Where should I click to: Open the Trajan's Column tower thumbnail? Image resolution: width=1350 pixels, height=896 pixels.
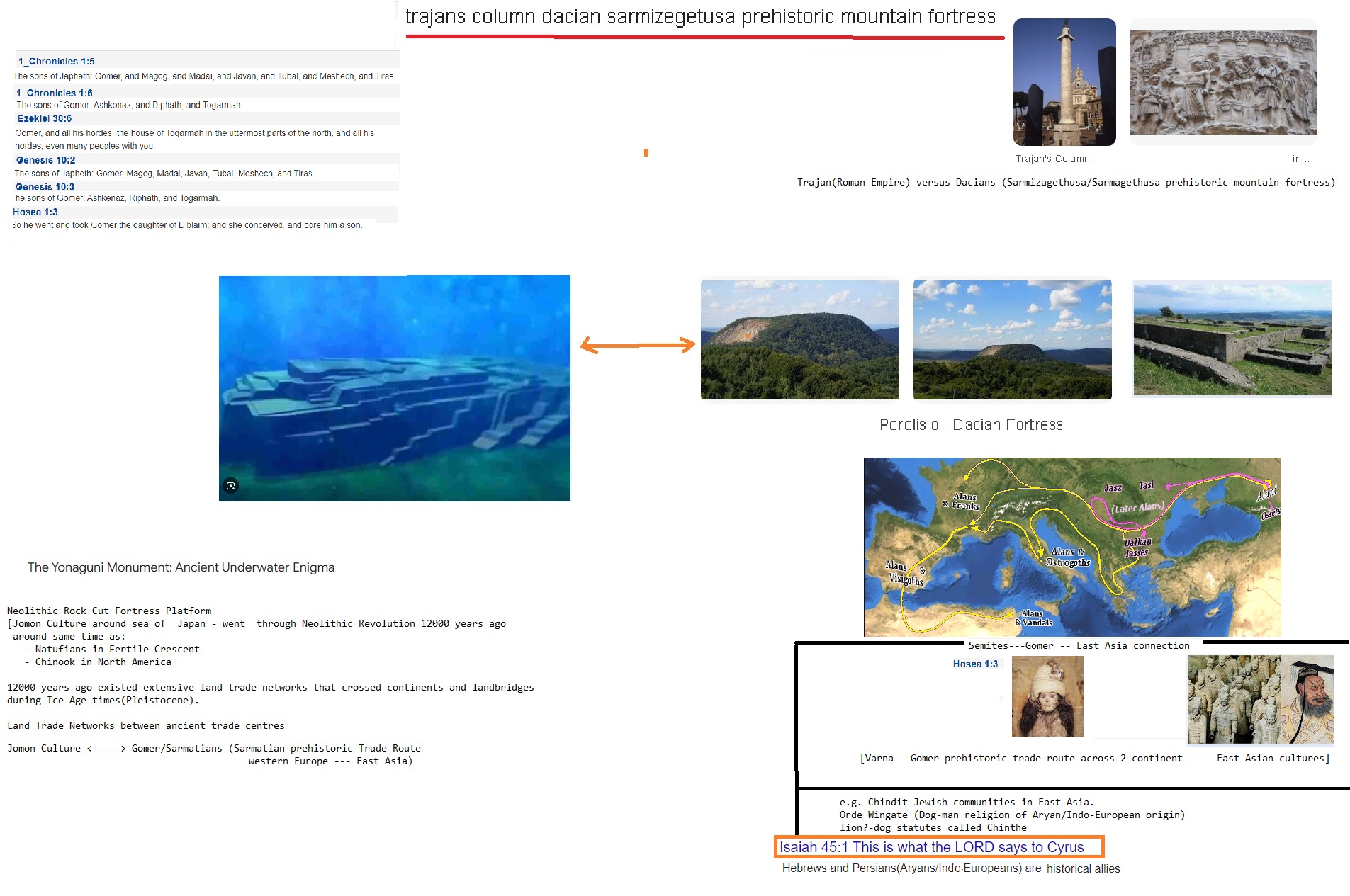coord(1064,82)
